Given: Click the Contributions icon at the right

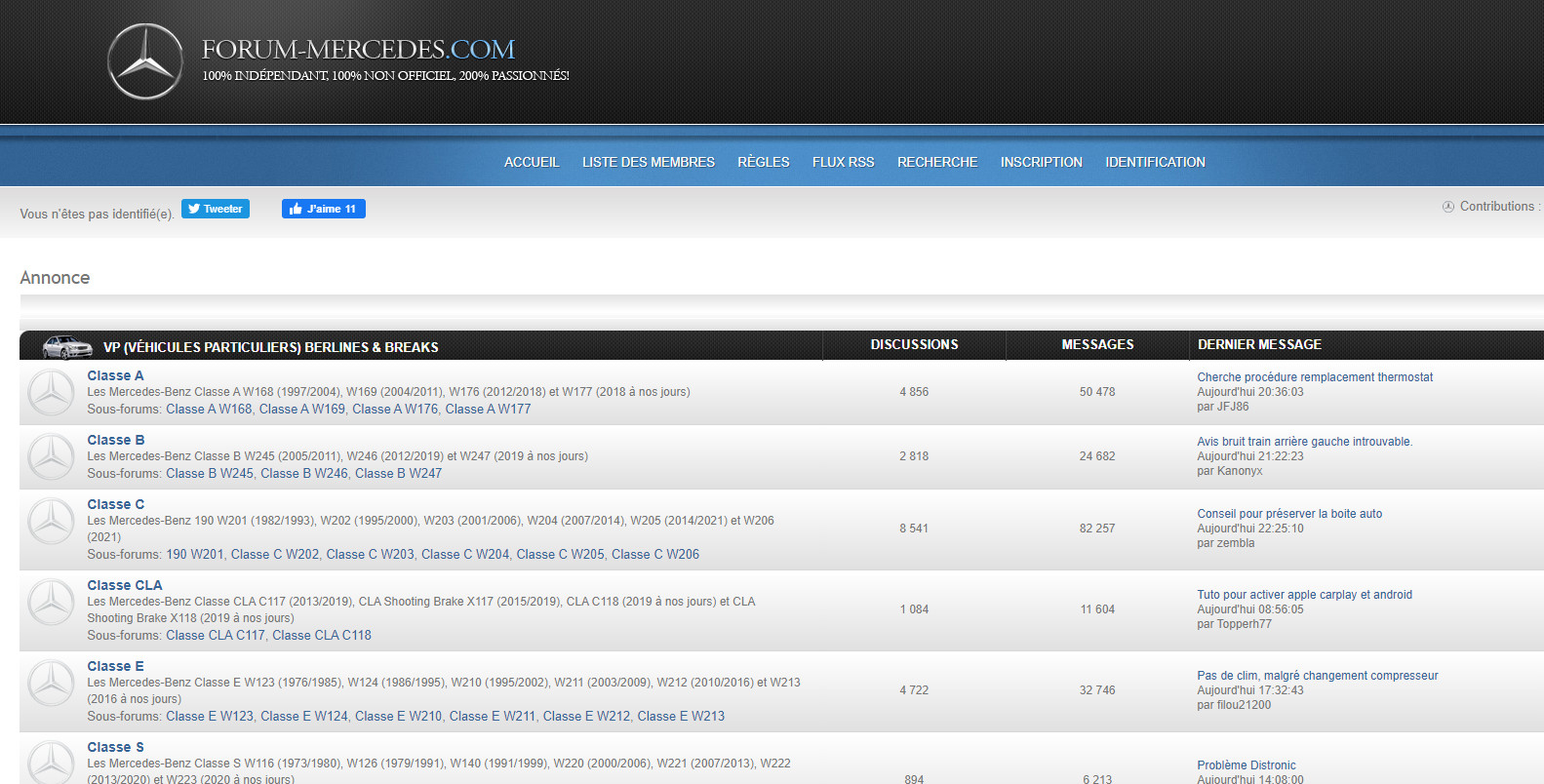Looking at the screenshot, I should (1448, 207).
